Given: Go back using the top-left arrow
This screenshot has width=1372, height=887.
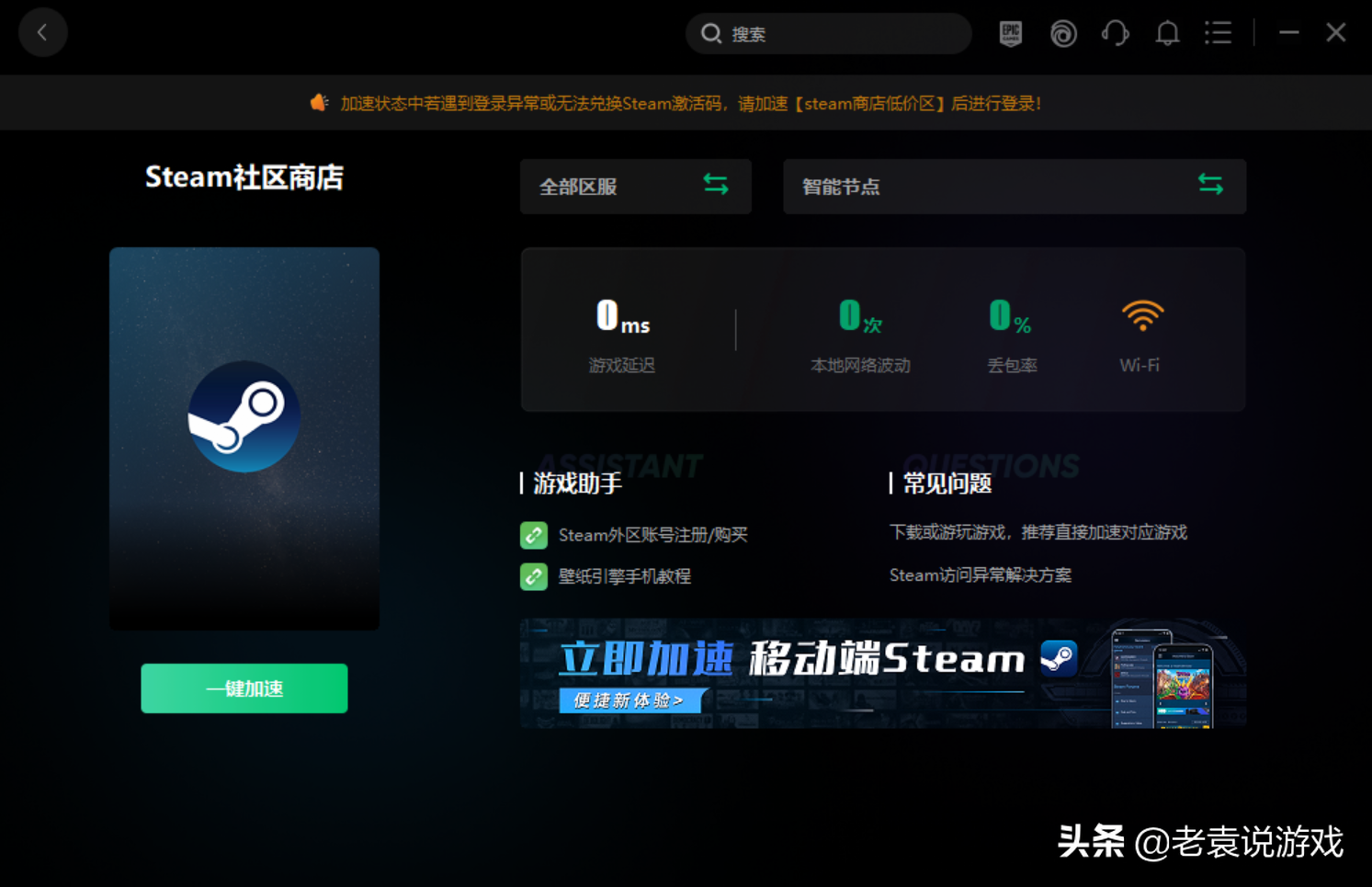Looking at the screenshot, I should click(42, 32).
